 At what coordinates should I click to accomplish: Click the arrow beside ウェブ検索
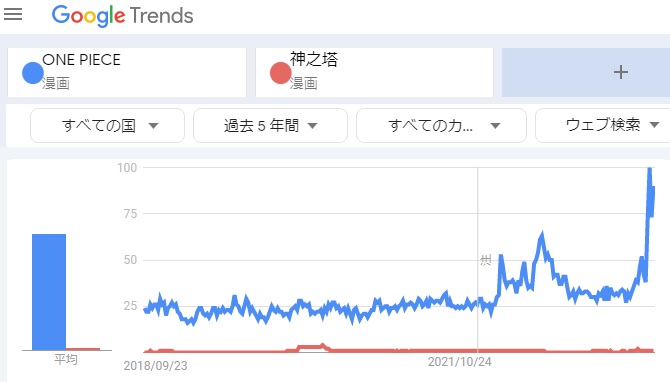pyautogui.click(x=654, y=125)
